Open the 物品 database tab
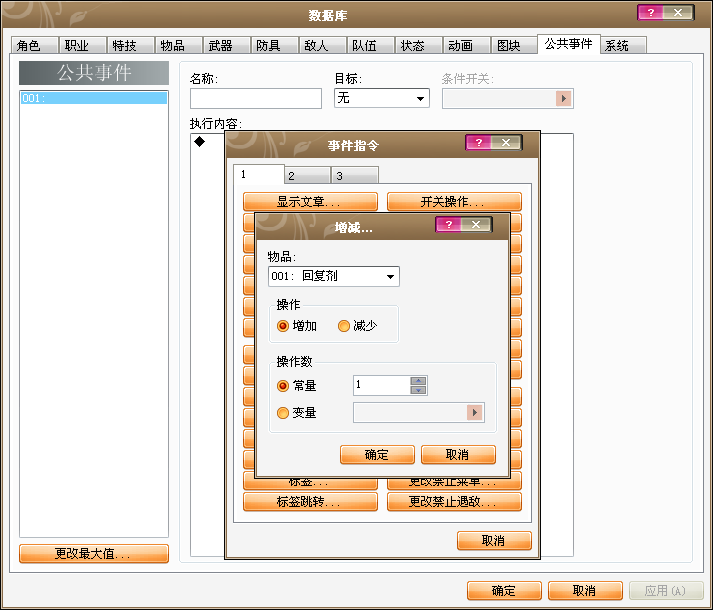This screenshot has width=713, height=610. click(179, 45)
